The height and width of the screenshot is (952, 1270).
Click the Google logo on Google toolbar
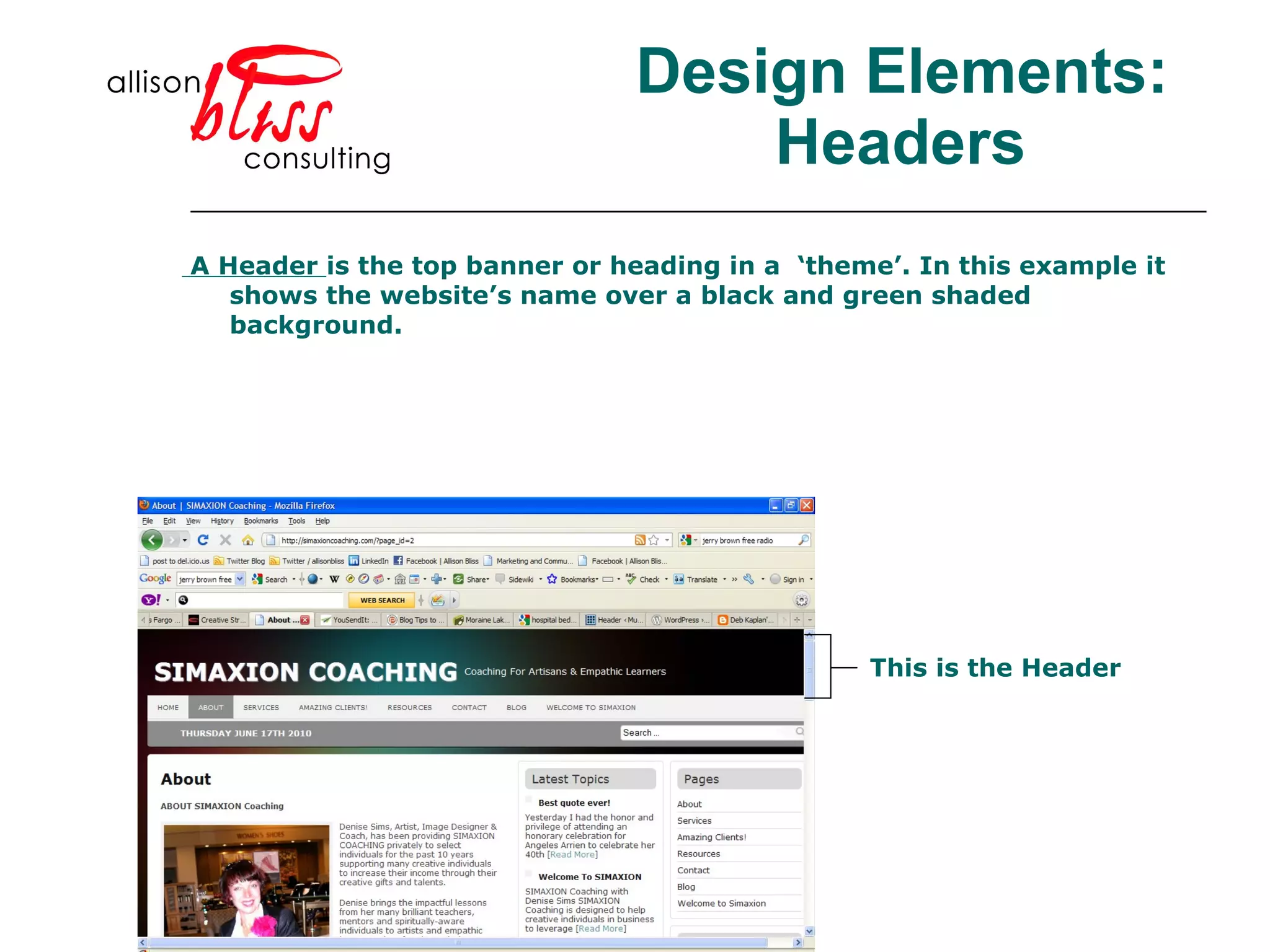pyautogui.click(x=155, y=578)
